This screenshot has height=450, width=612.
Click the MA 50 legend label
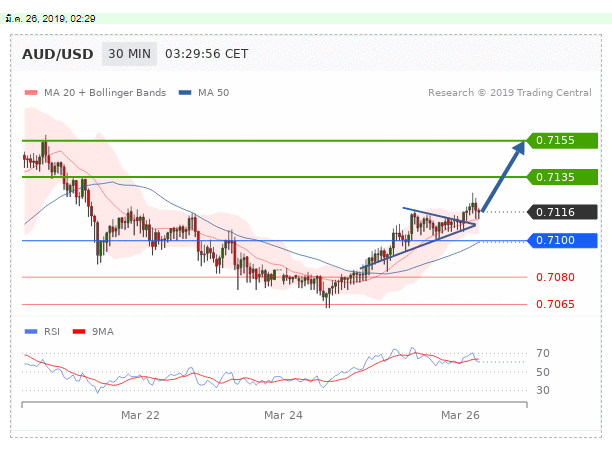click(213, 93)
